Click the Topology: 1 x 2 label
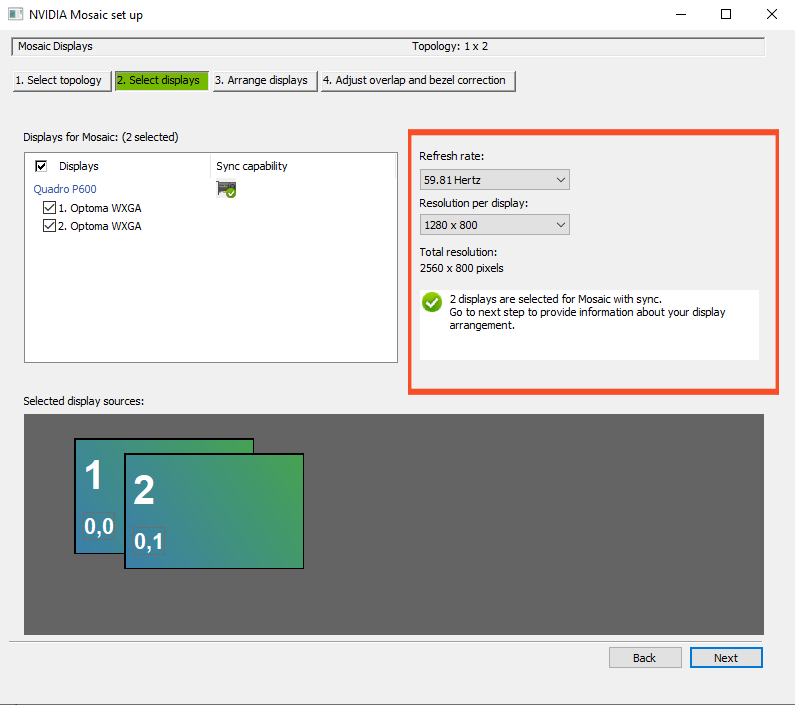 [x=450, y=46]
